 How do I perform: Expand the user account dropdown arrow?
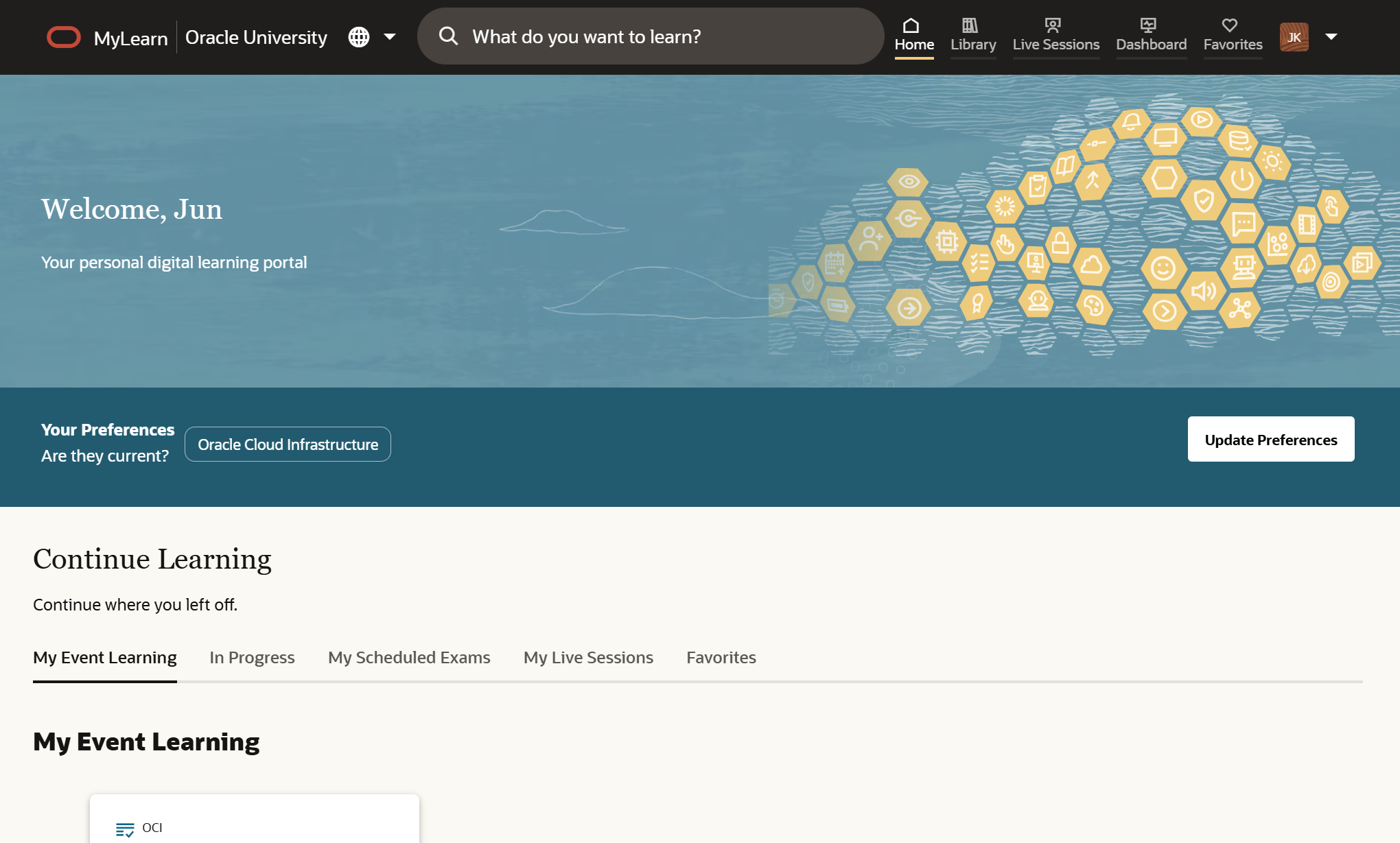tap(1331, 37)
